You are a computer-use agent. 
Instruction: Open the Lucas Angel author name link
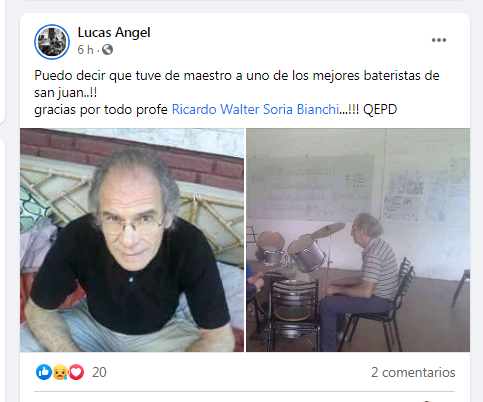[x=114, y=32]
